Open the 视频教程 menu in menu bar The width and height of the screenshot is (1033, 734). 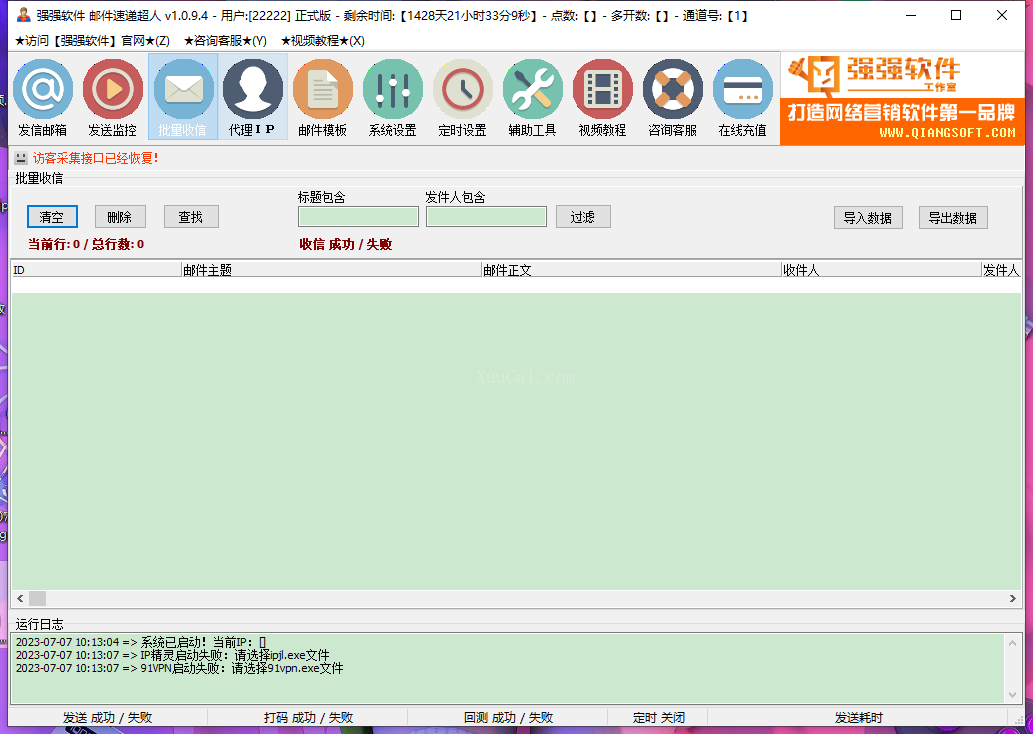click(x=322, y=41)
